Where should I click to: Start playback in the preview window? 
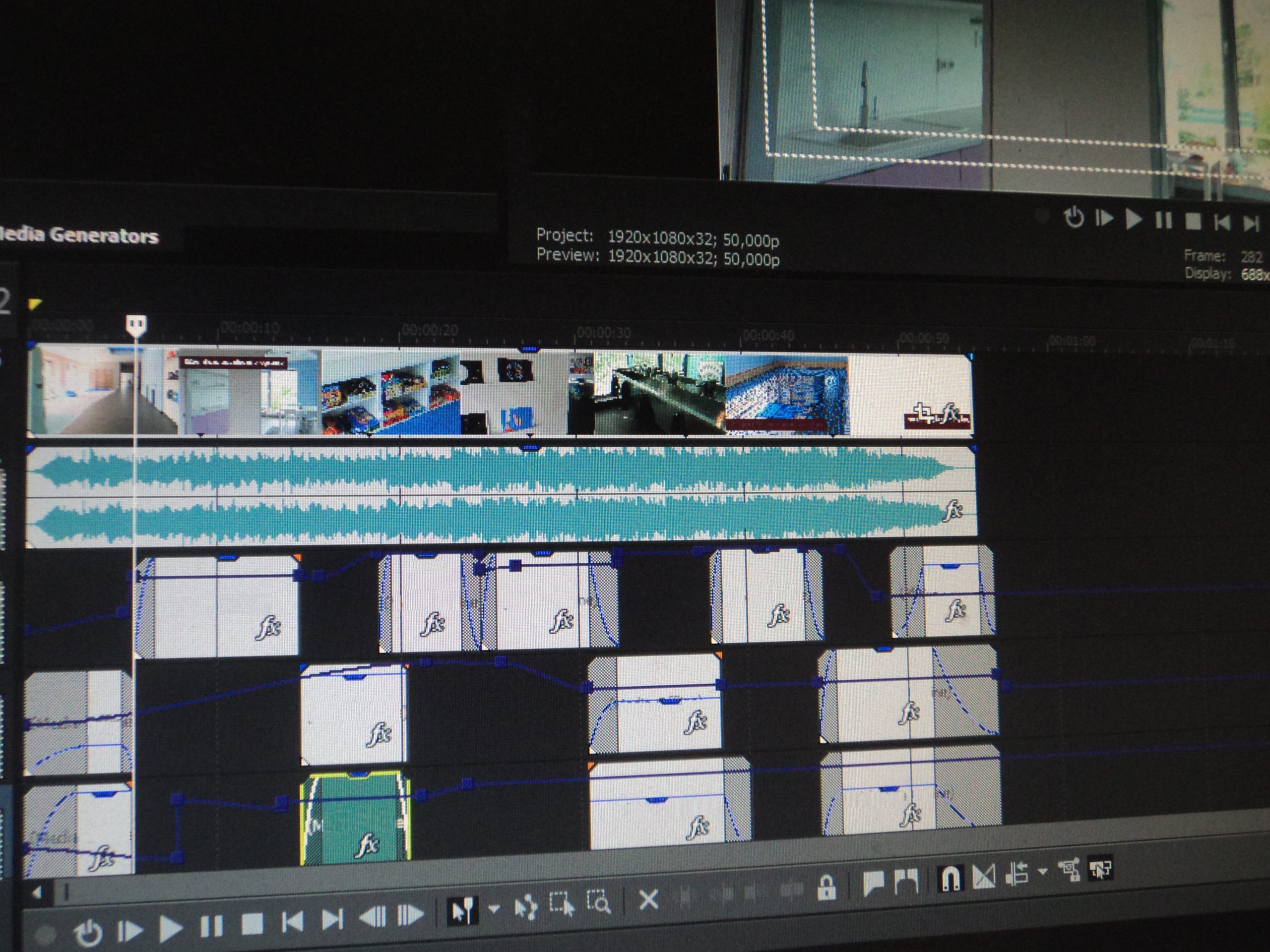[1133, 219]
